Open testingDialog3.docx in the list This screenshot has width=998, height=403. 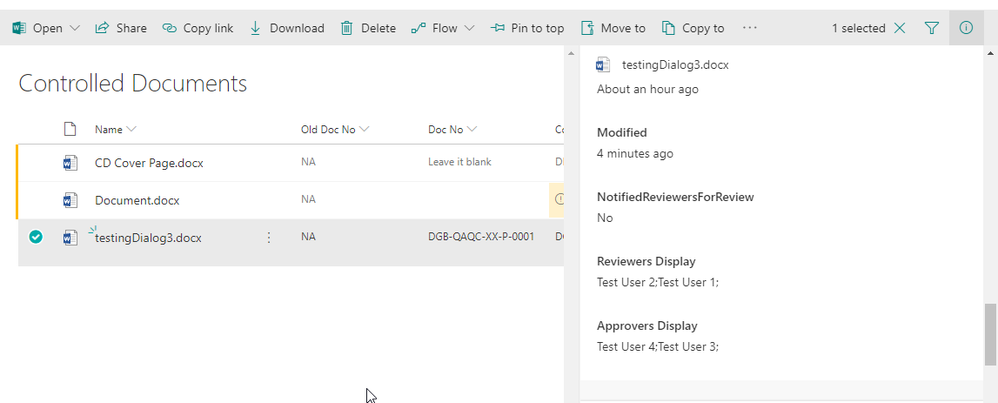click(148, 238)
